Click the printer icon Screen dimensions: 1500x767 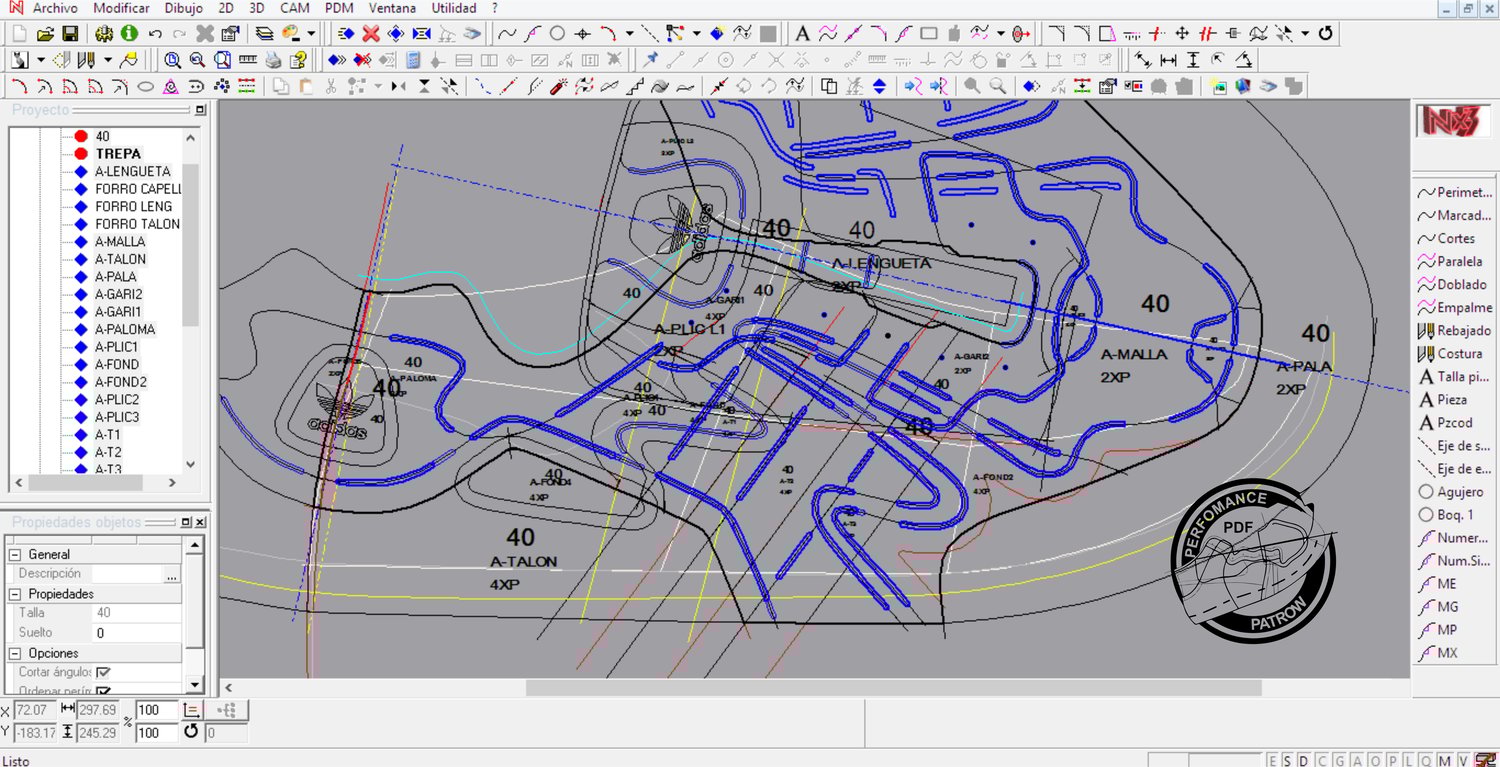[x=273, y=60]
